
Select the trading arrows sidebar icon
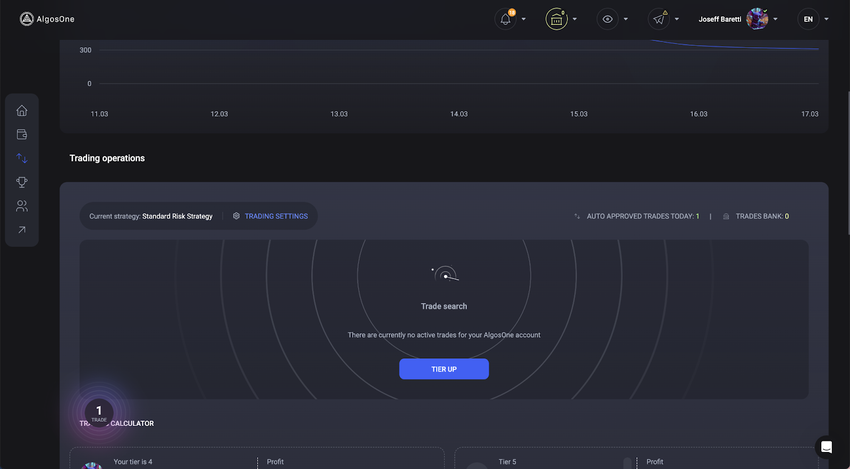pos(22,158)
